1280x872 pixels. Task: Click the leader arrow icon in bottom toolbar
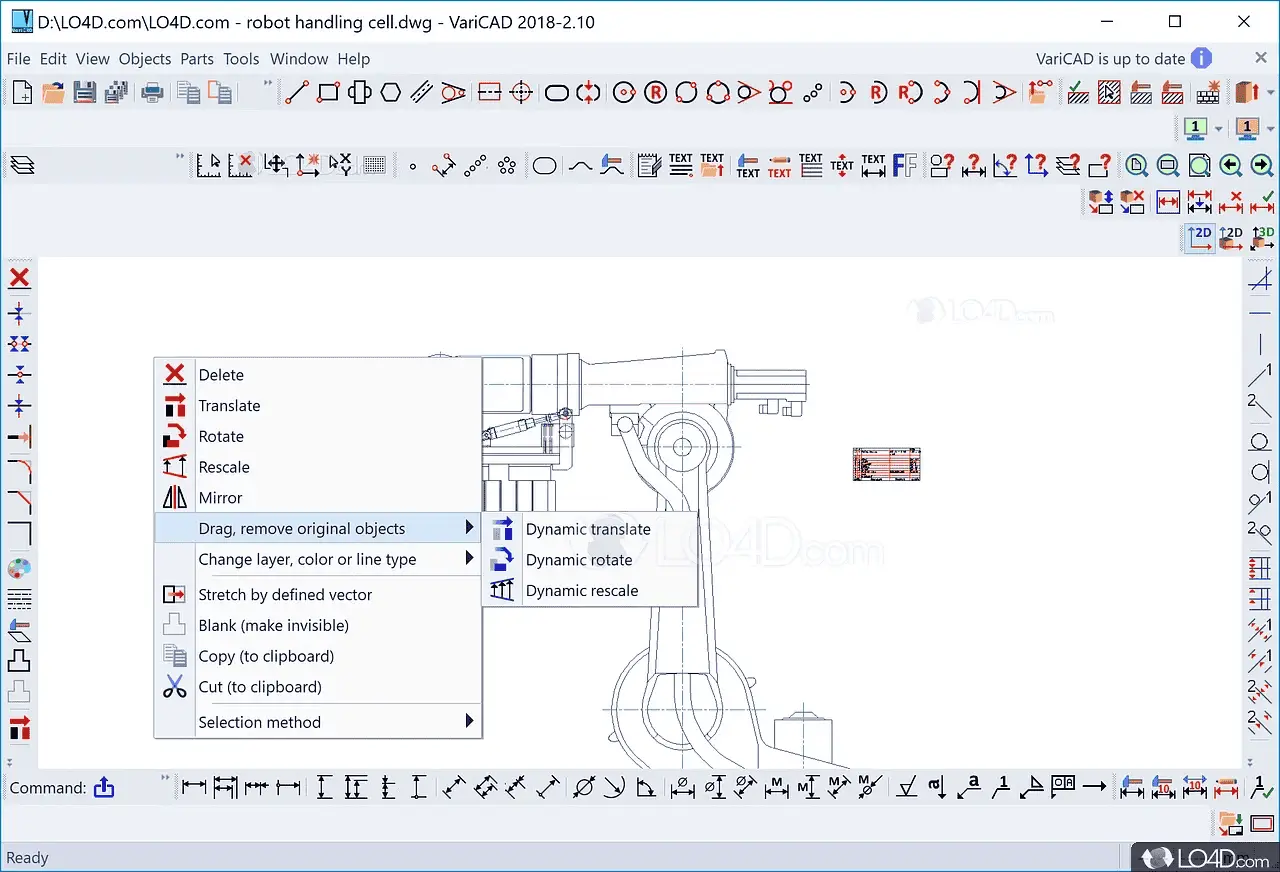1094,788
